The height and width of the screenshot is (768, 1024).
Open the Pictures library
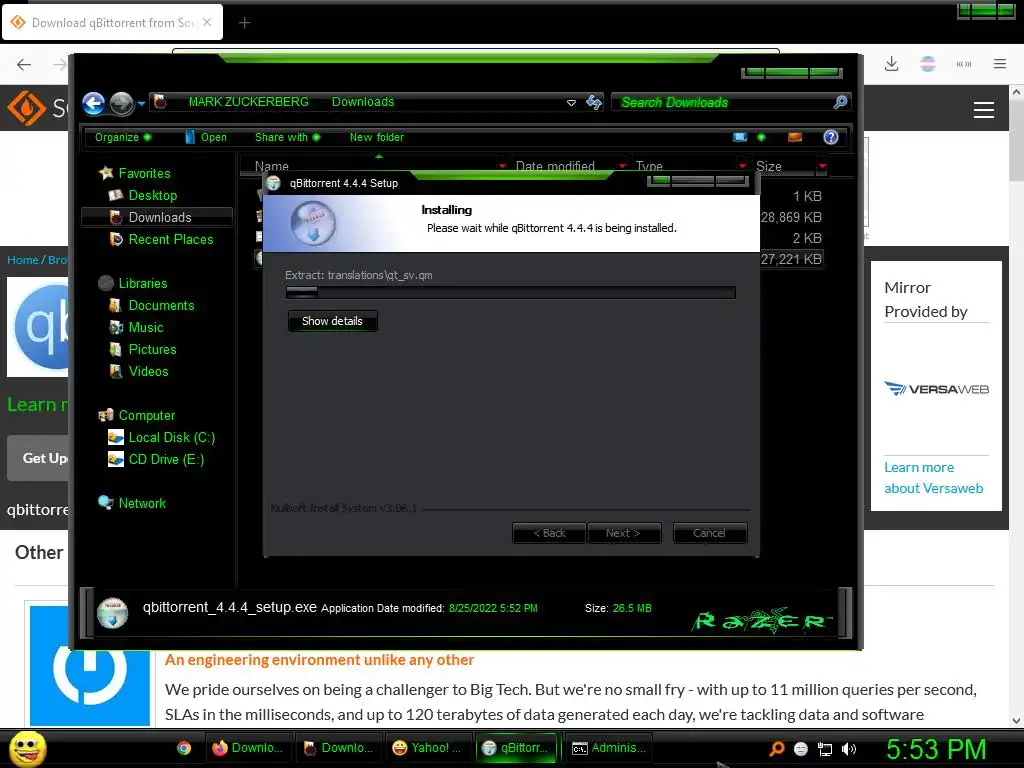click(x=152, y=349)
